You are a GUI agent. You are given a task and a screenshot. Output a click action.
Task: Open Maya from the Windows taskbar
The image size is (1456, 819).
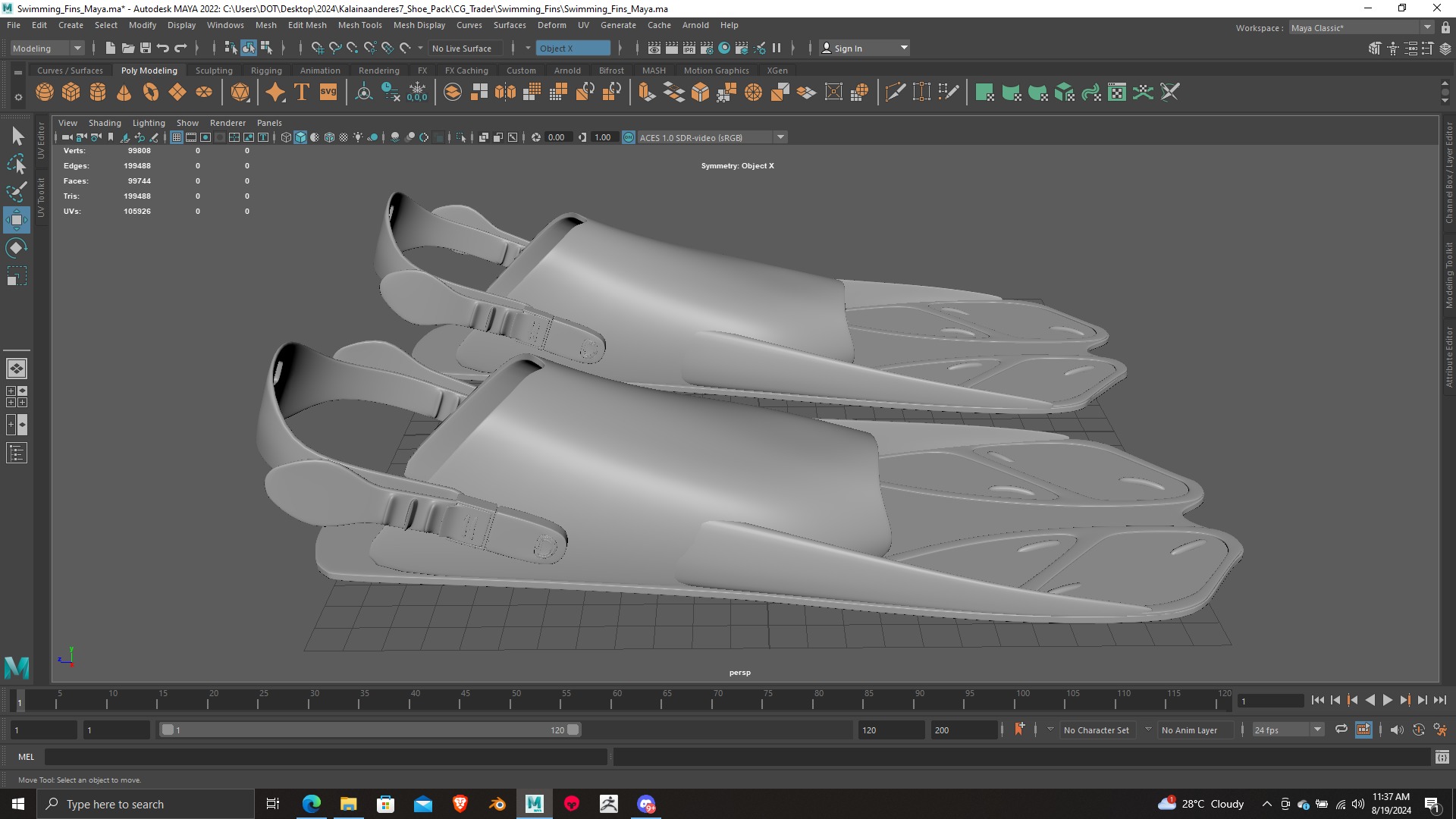coord(534,804)
